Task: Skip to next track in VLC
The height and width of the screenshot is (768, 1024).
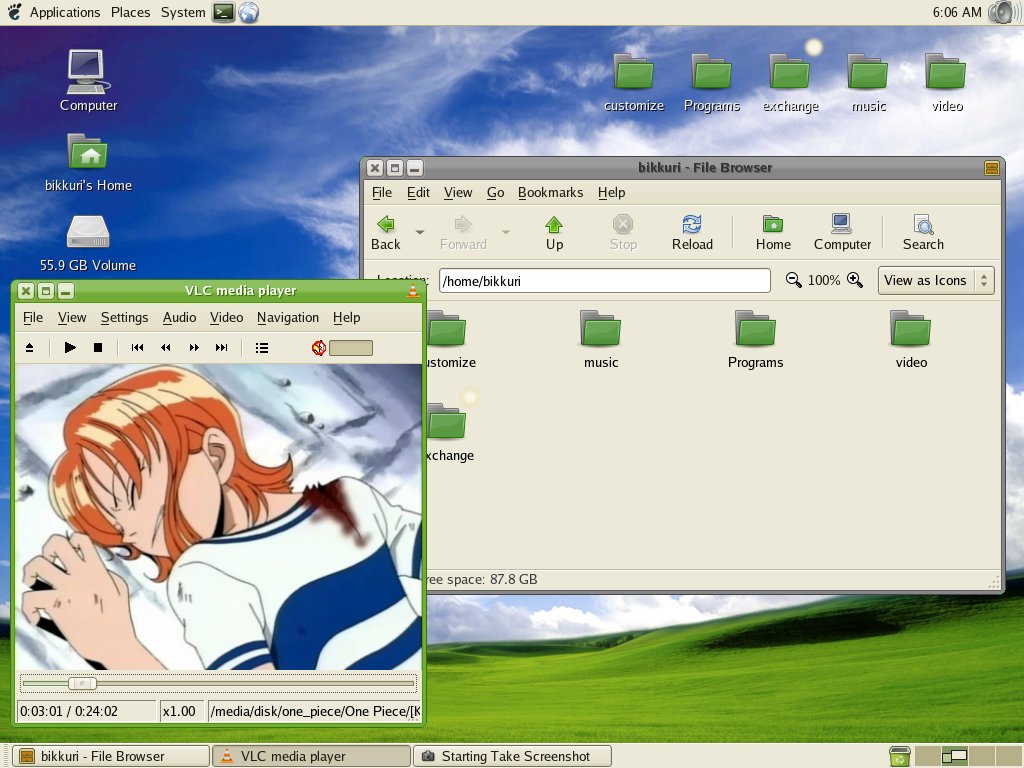Action: (222, 348)
